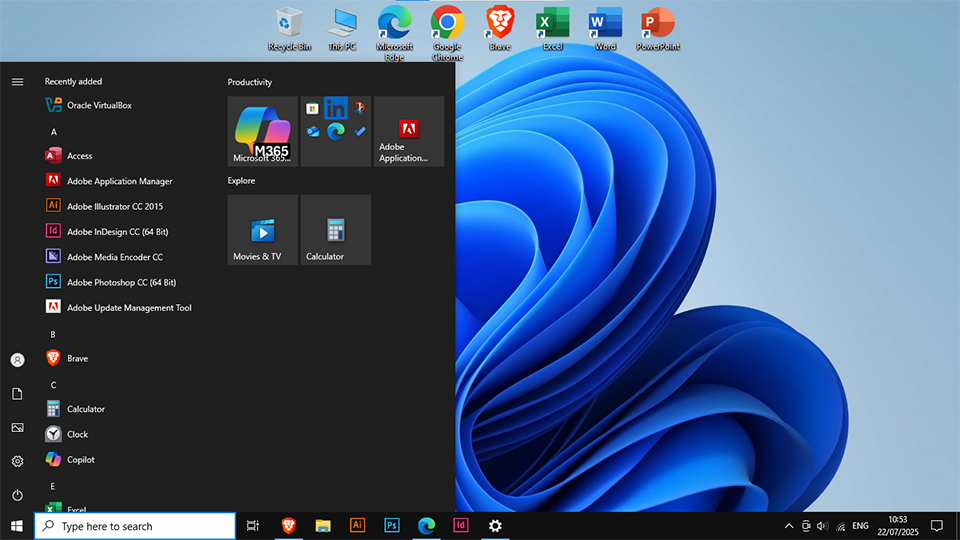
Task: Switch to Illustrator on the taskbar
Action: [358, 526]
